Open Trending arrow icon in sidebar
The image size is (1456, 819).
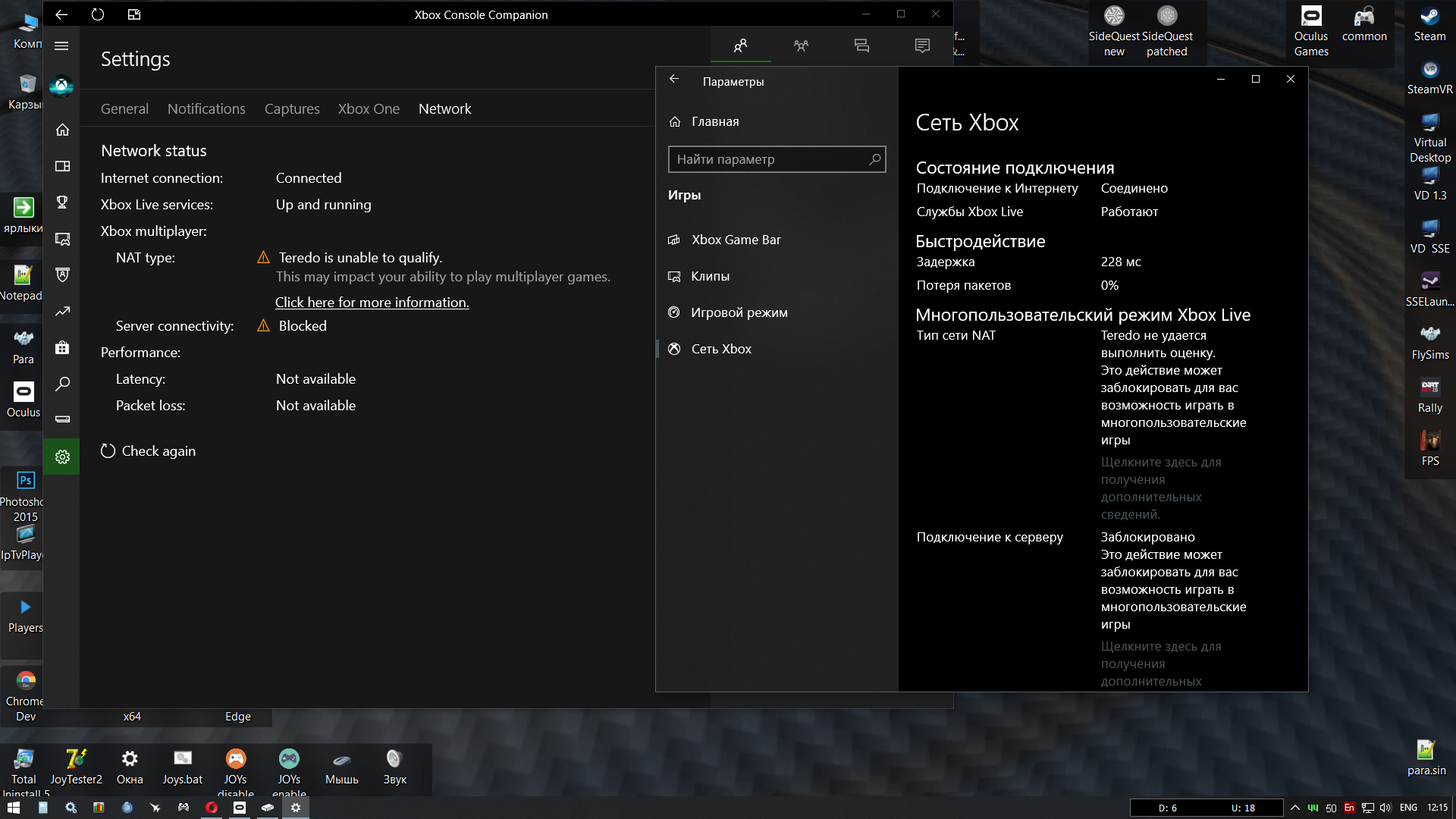(x=62, y=311)
